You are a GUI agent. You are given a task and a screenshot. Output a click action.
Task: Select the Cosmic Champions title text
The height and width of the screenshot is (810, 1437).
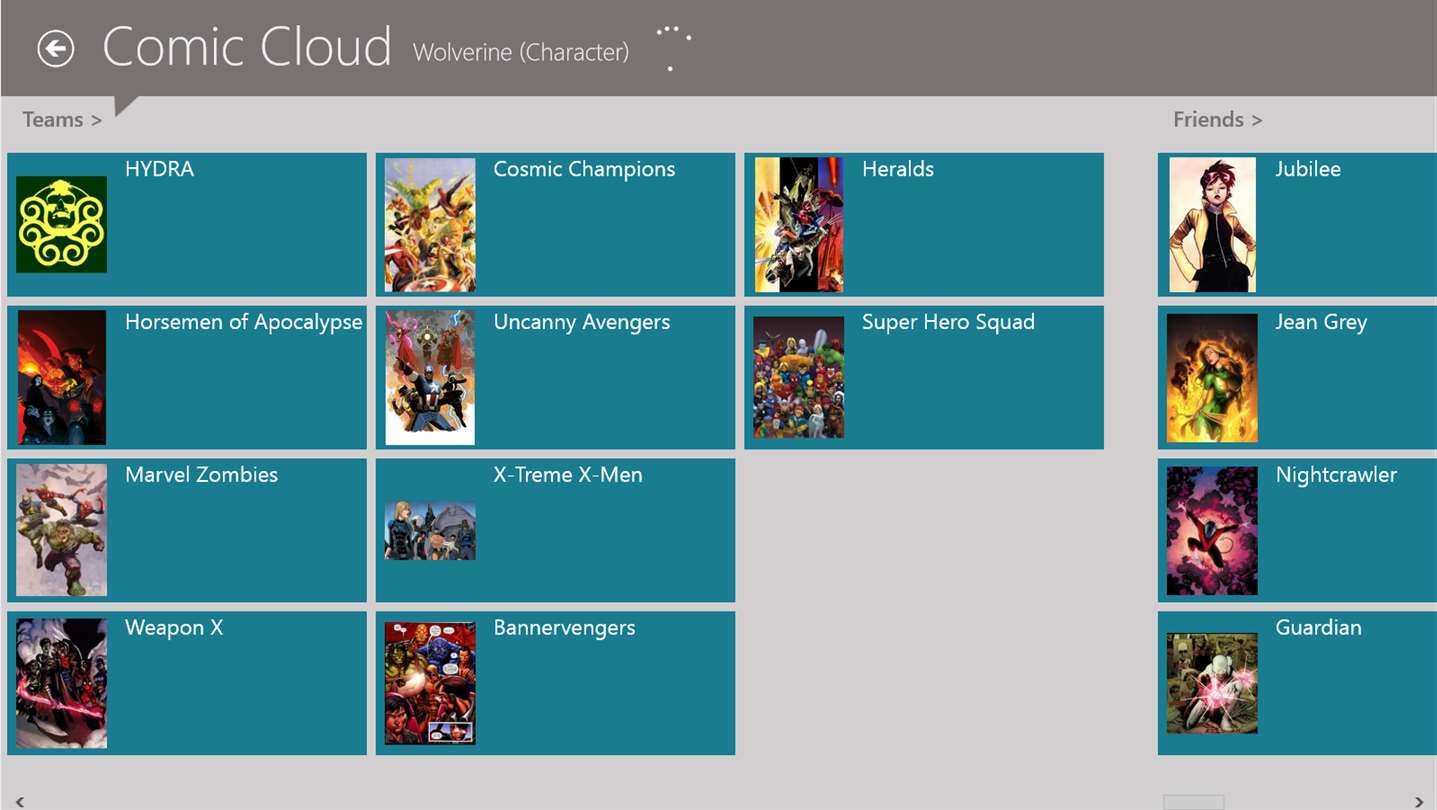pos(584,170)
